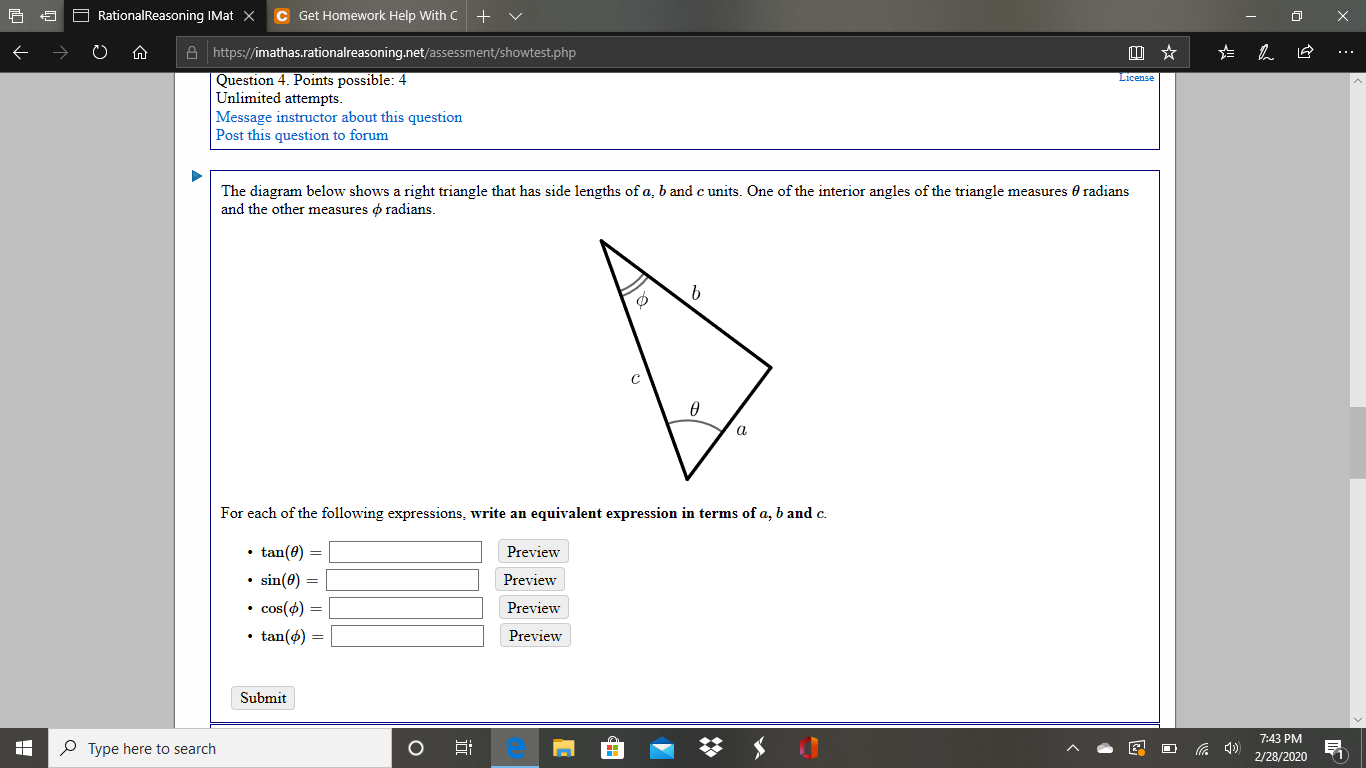This screenshot has width=1366, height=768.
Task: Share the current webpage
Action: (1305, 52)
